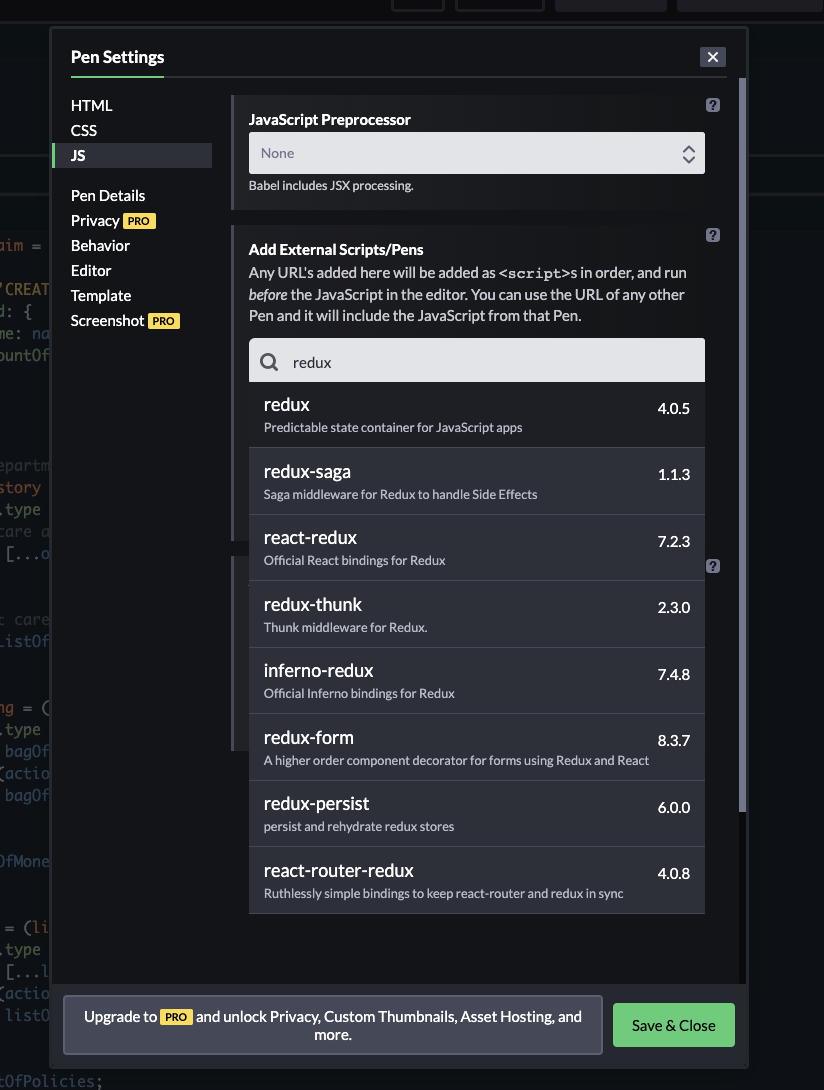The height and width of the screenshot is (1090, 824).
Task: Open JavaScript Preprocessor dropdown
Action: click(x=476, y=153)
